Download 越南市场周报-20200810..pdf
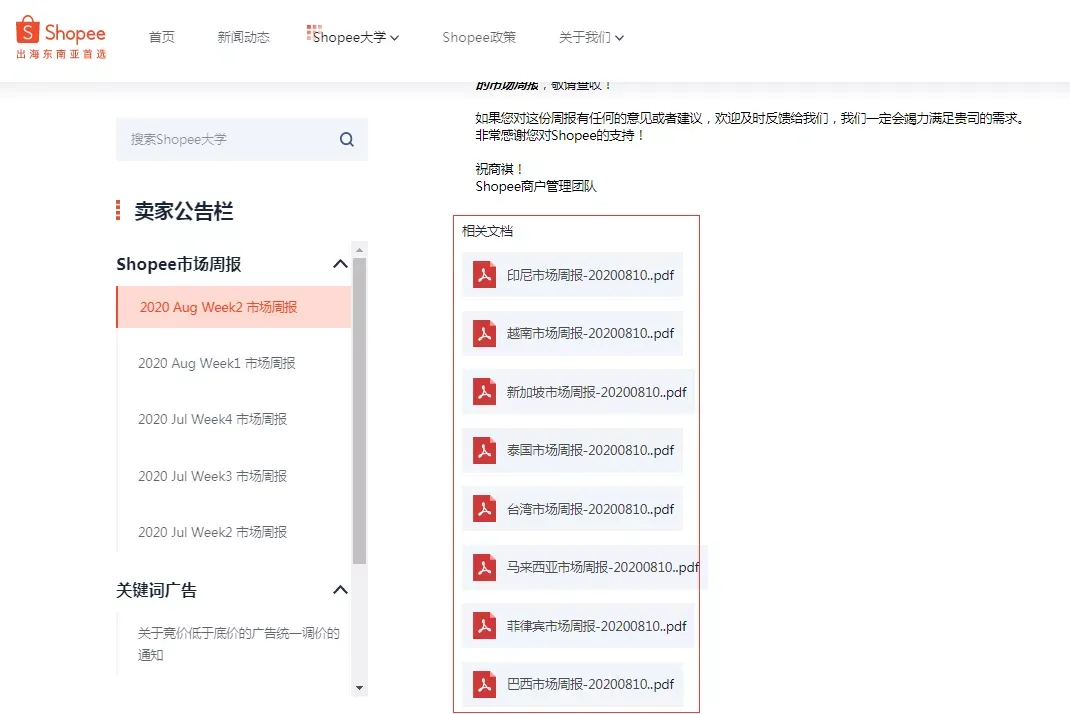Image resolution: width=1070 pixels, height=714 pixels. click(573, 333)
